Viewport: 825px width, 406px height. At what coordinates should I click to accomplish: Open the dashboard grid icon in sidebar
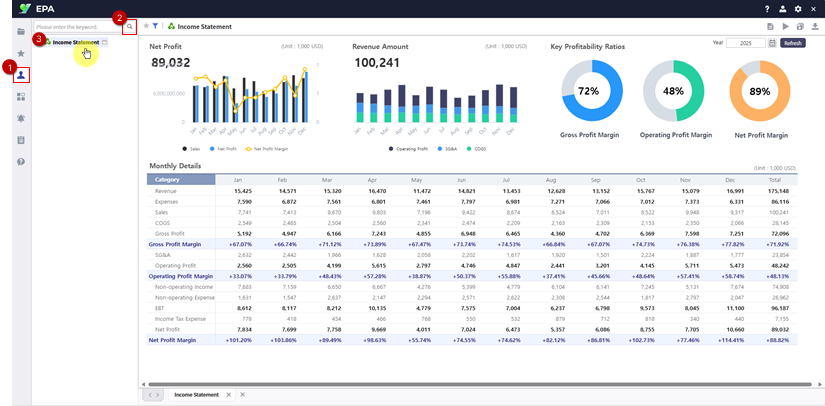click(x=21, y=97)
